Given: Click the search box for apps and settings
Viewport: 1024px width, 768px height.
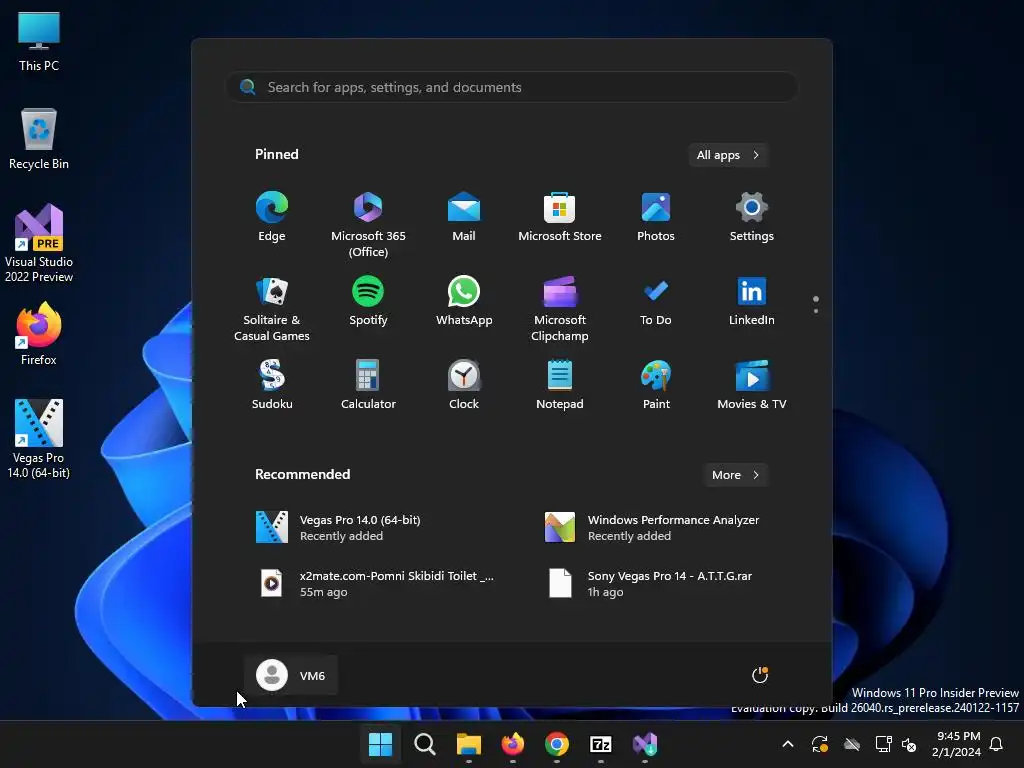Looking at the screenshot, I should 512,87.
